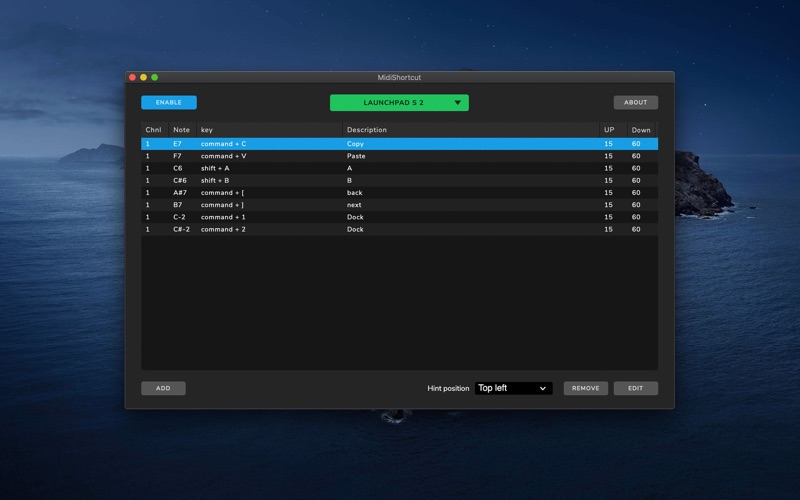Click the 'shift + A' key cell
The height and width of the screenshot is (500, 800).
pyautogui.click(x=215, y=168)
